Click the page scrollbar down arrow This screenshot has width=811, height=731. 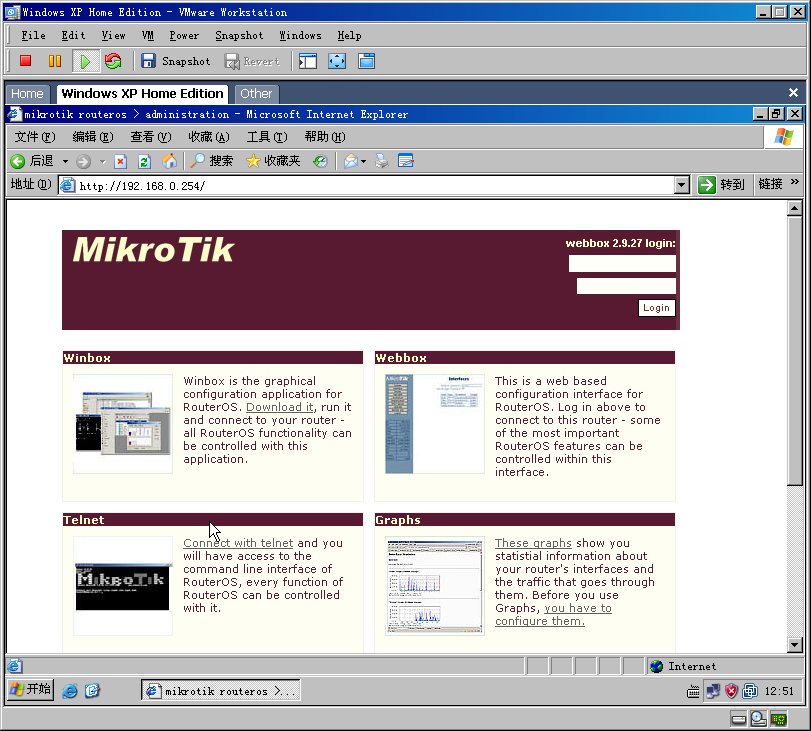[794, 645]
